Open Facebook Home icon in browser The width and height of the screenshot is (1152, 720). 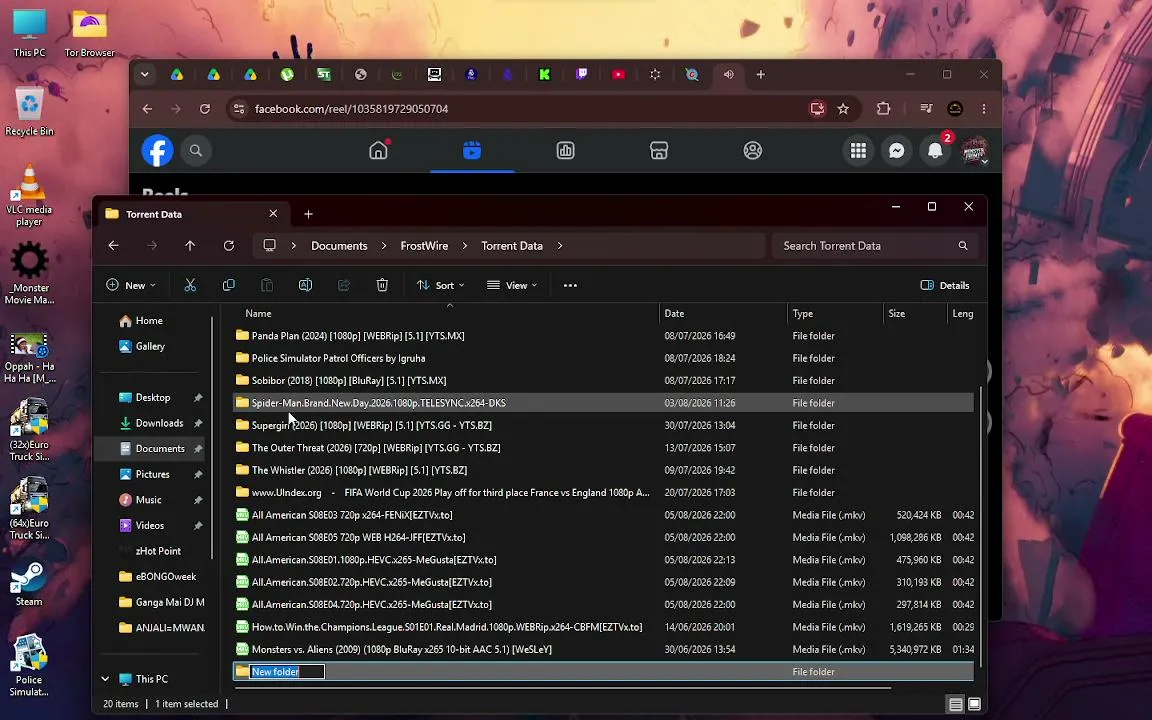click(378, 150)
